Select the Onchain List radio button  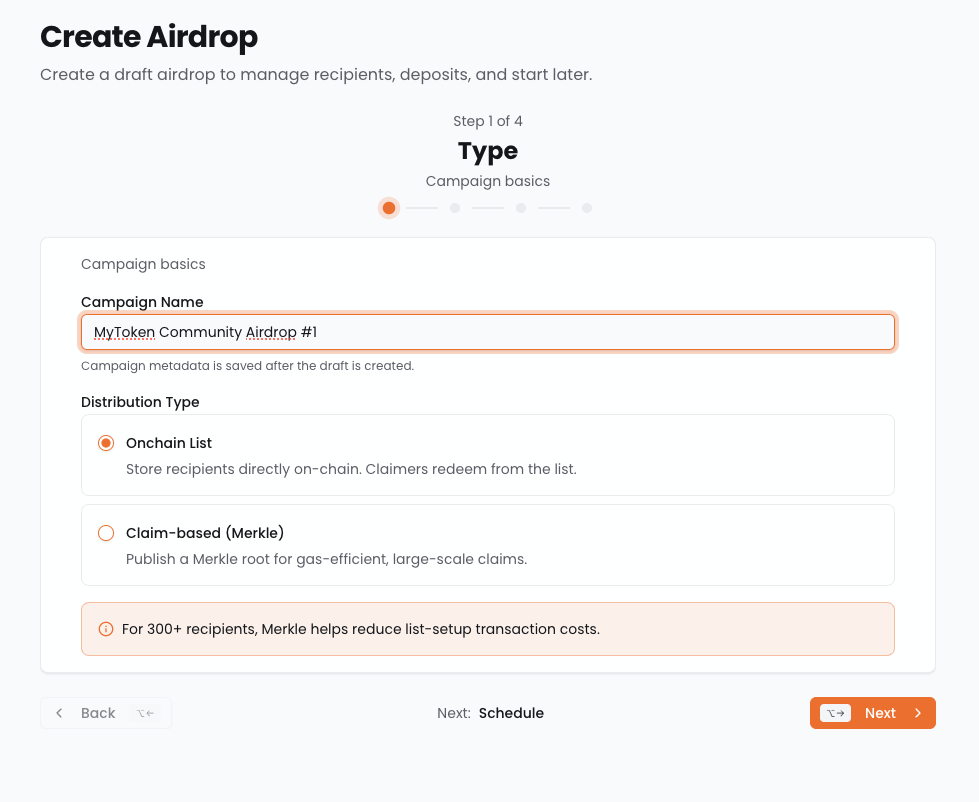106,443
